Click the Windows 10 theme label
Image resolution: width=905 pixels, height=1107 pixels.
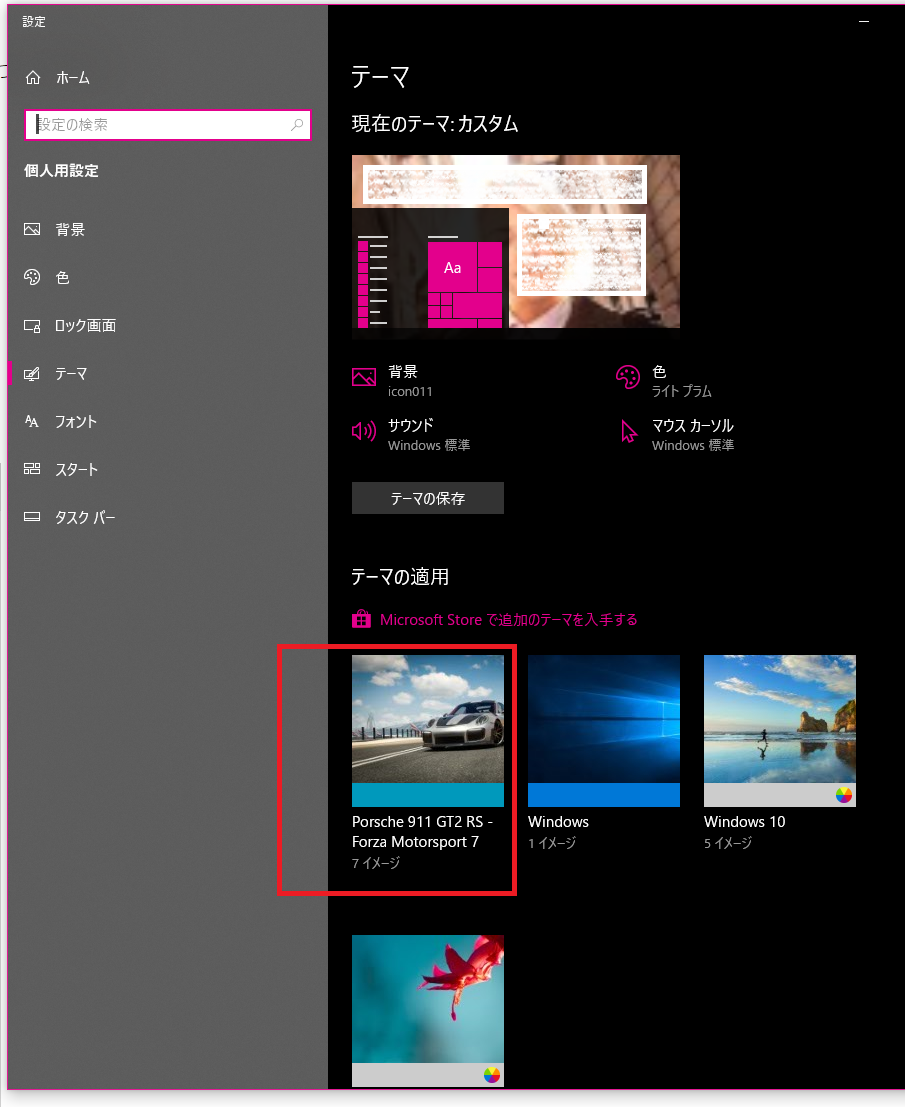coord(744,822)
